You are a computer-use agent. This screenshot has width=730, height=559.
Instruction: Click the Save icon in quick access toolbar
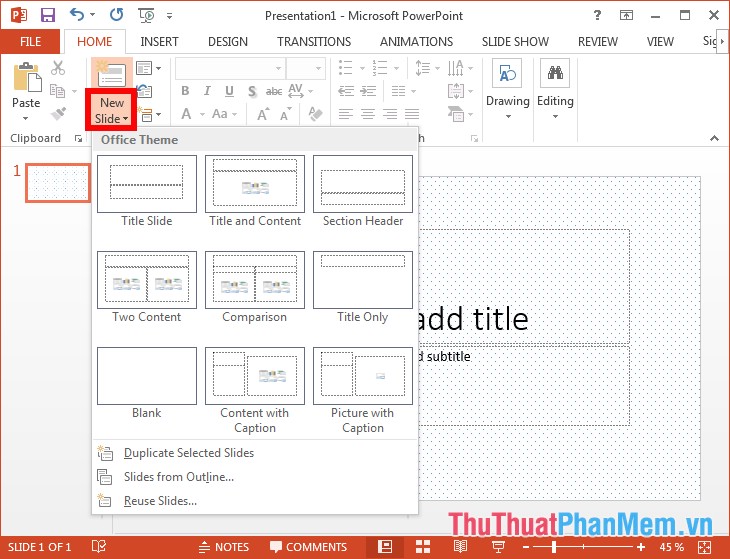tap(47, 15)
